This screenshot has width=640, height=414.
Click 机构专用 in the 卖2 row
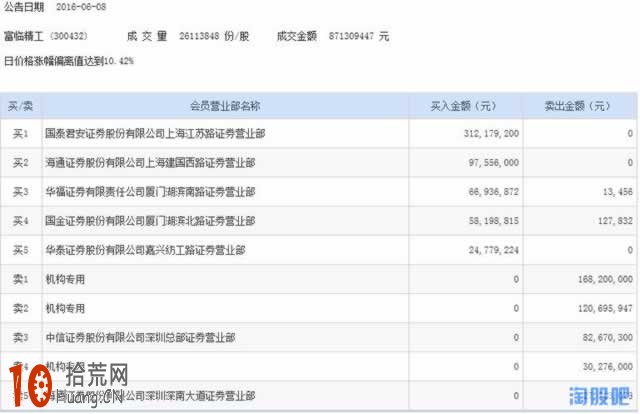pyautogui.click(x=65, y=309)
